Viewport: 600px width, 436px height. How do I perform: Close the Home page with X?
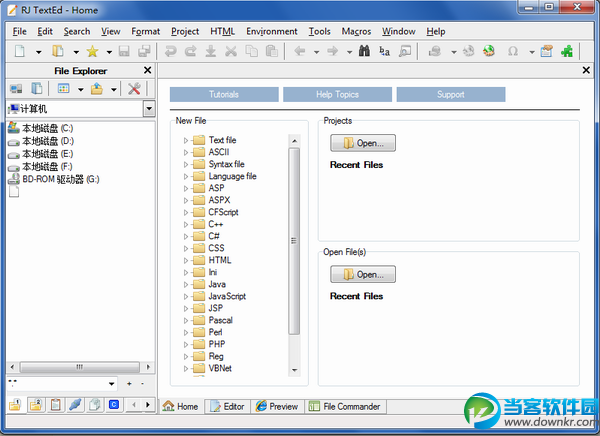[x=586, y=70]
